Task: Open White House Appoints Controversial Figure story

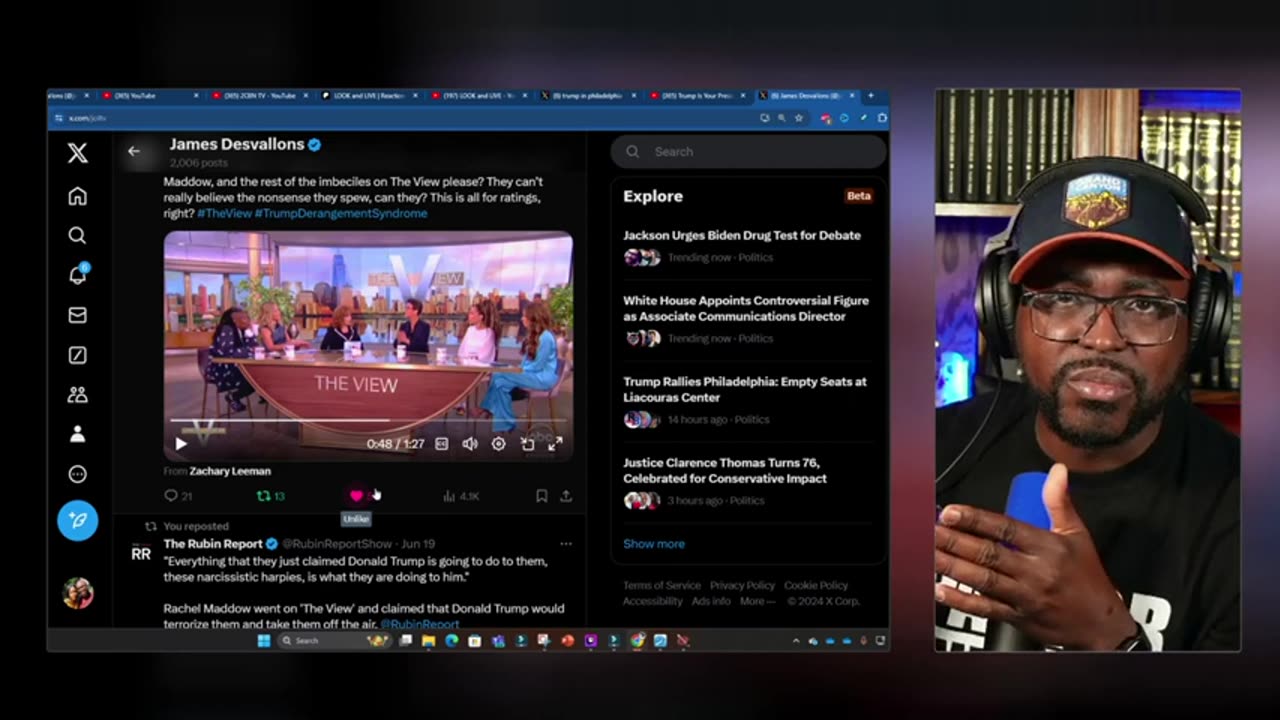Action: click(746, 308)
